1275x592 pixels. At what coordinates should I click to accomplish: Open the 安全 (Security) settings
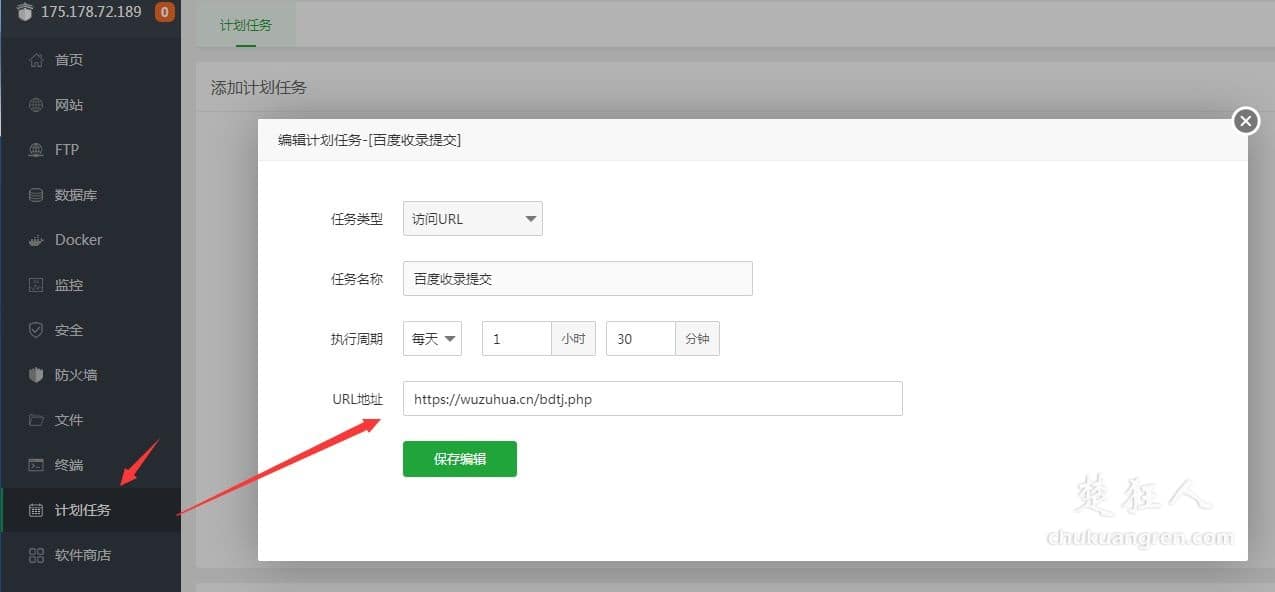coord(65,329)
